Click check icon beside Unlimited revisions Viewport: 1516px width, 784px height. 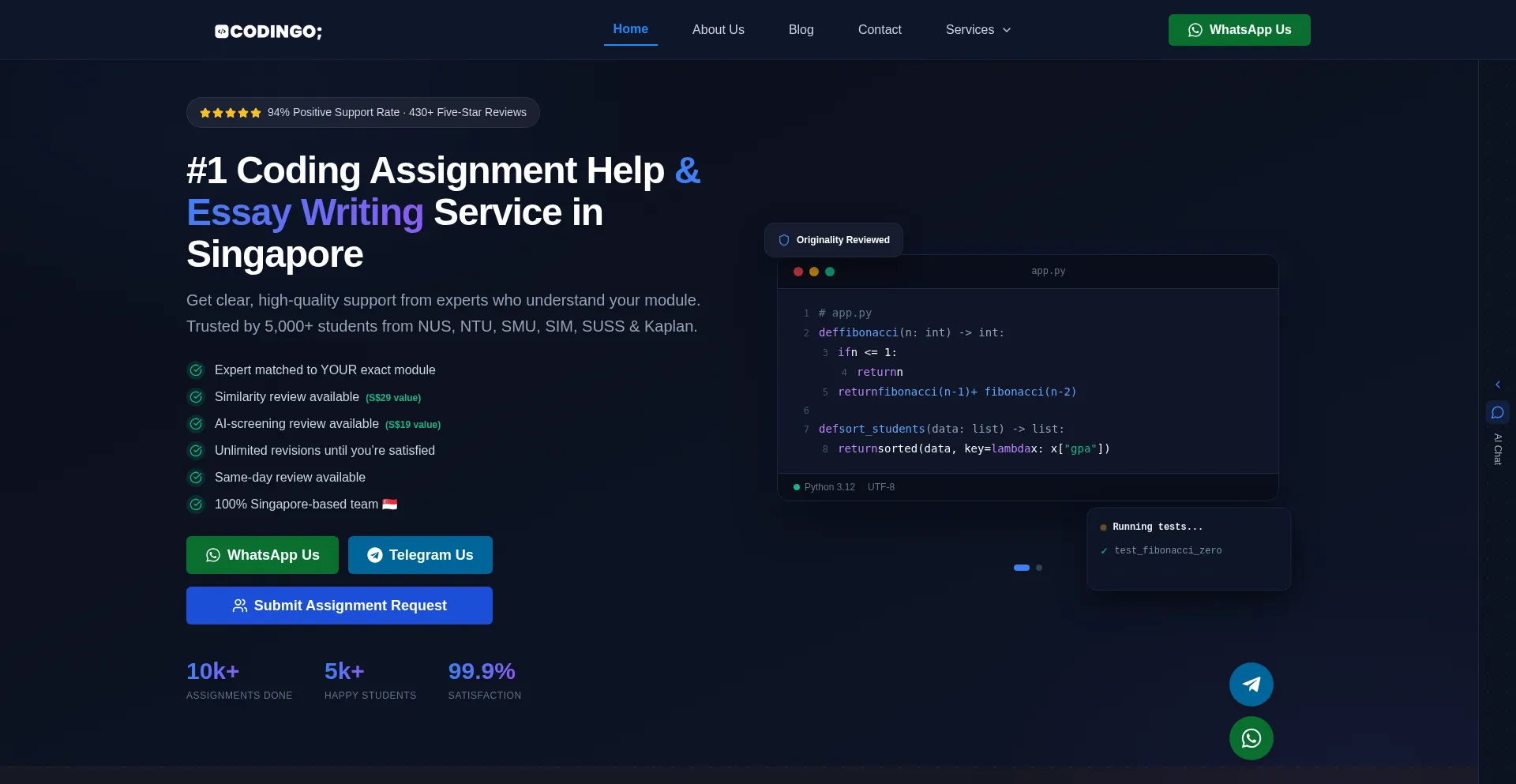(196, 451)
